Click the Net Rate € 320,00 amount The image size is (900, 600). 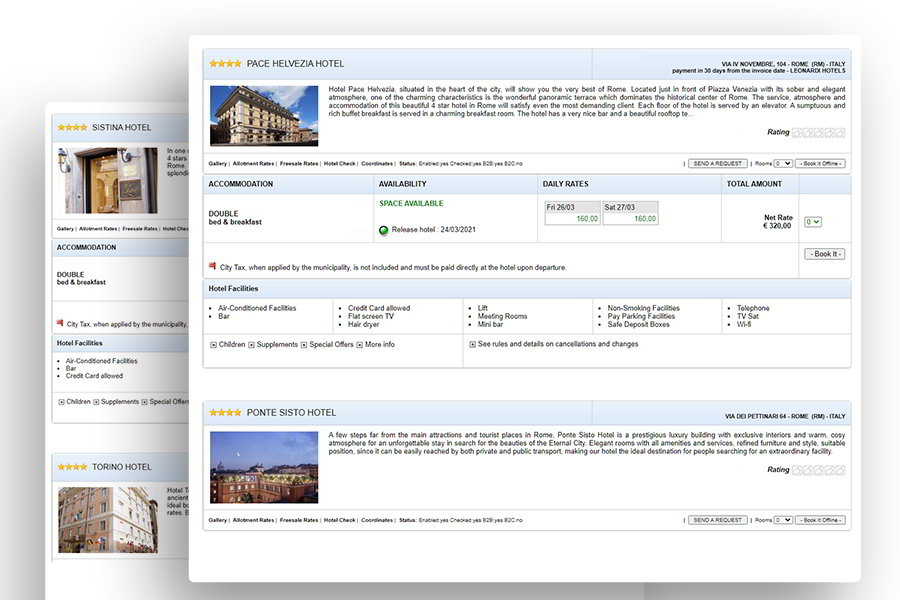778,222
